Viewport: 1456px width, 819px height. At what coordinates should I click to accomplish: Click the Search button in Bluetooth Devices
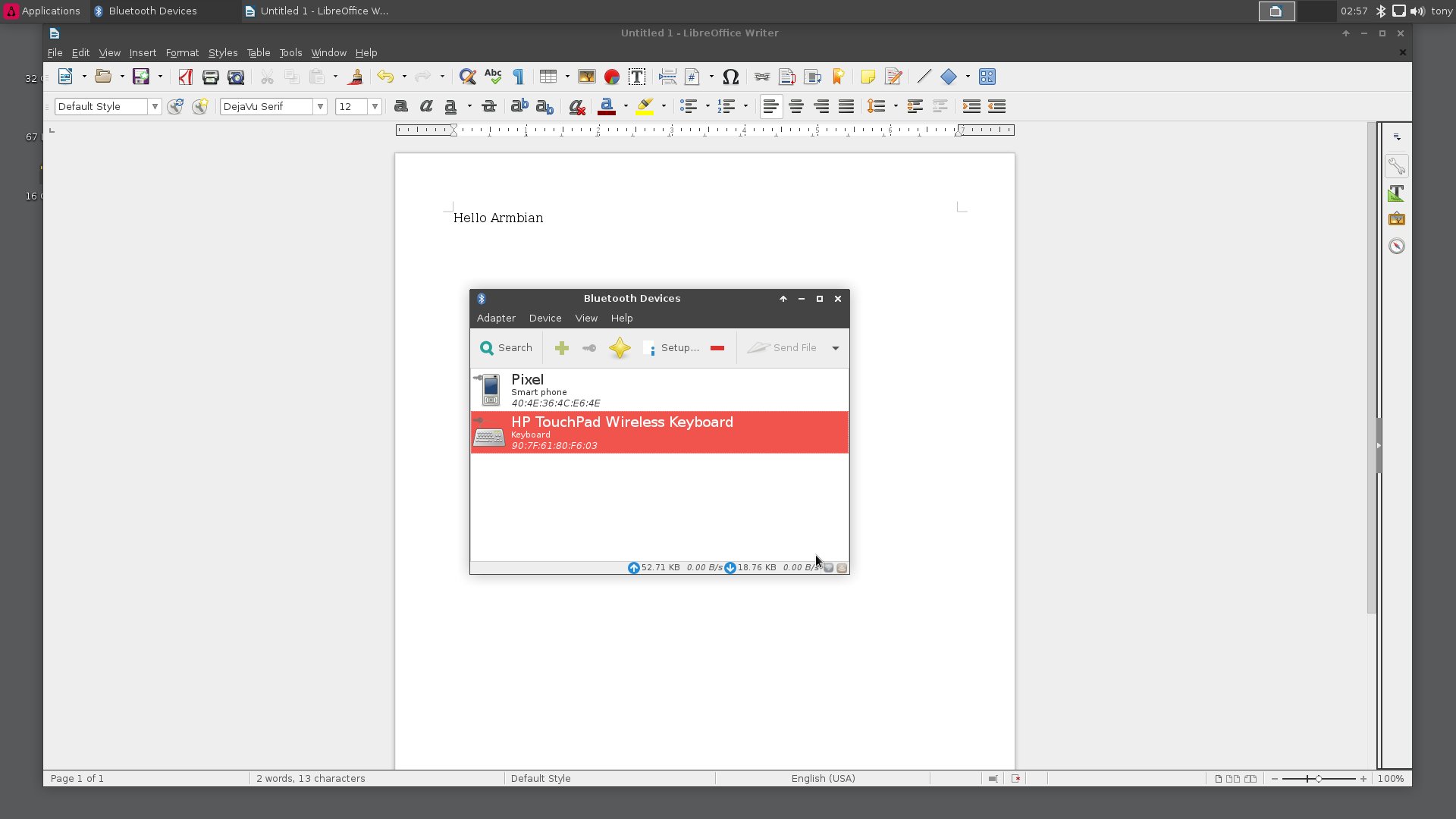(506, 348)
